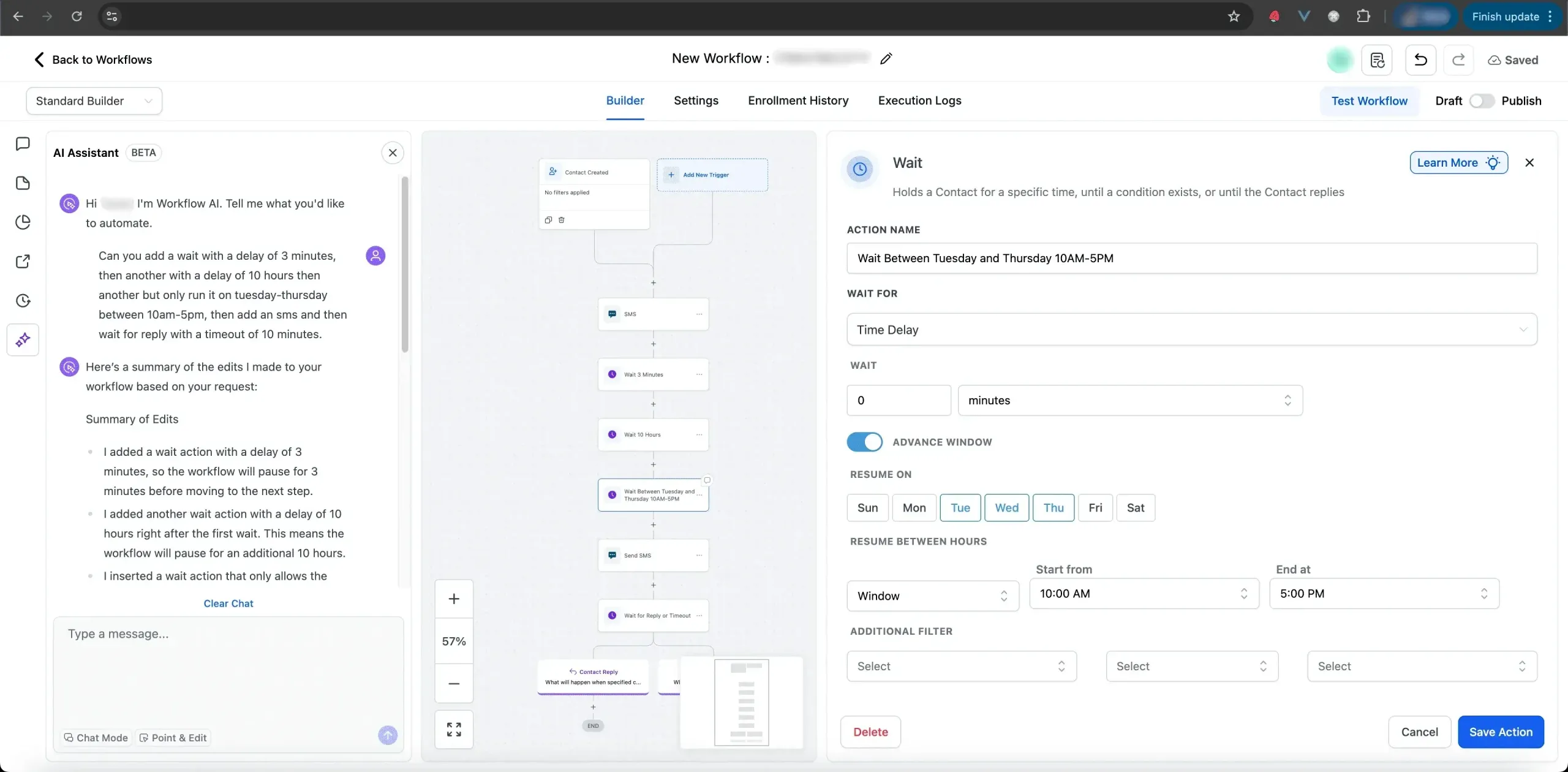1568x772 pixels.
Task: Fit the workflow canvas to screen
Action: [x=453, y=729]
